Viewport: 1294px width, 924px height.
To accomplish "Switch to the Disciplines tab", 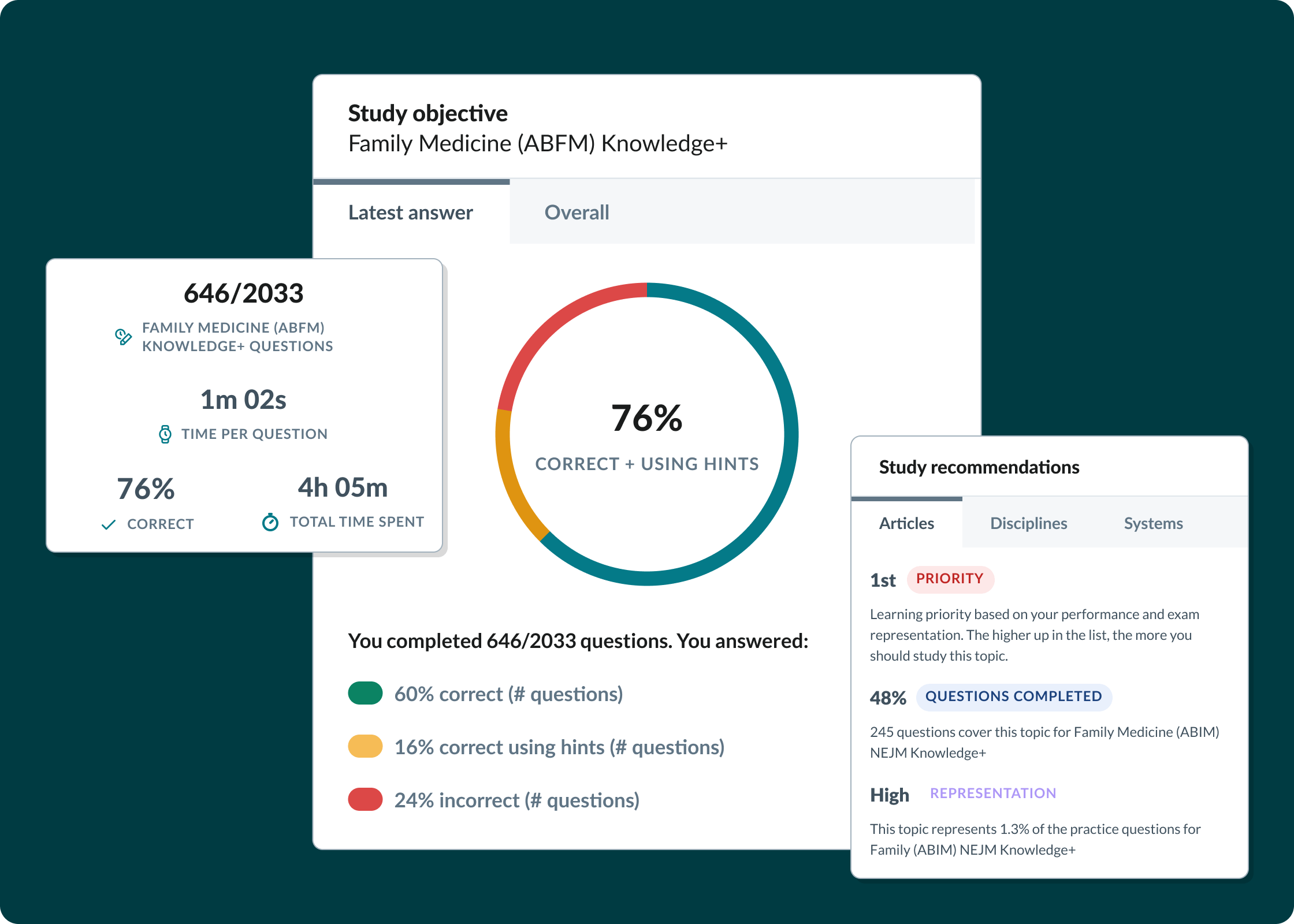I will pos(1028,524).
